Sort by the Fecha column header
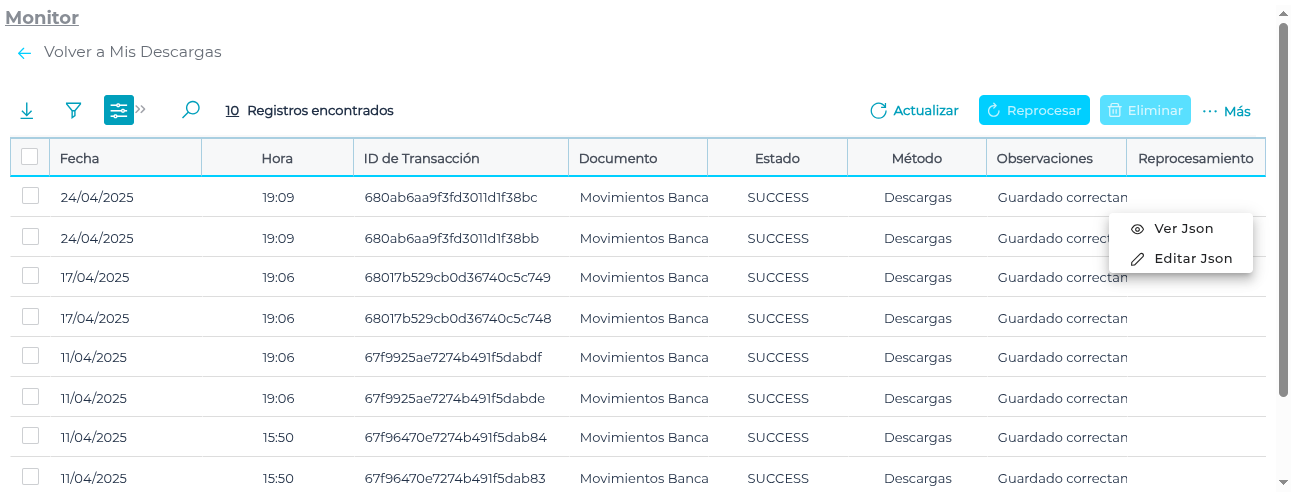Image resolution: width=1295 pixels, height=500 pixels. 80,158
